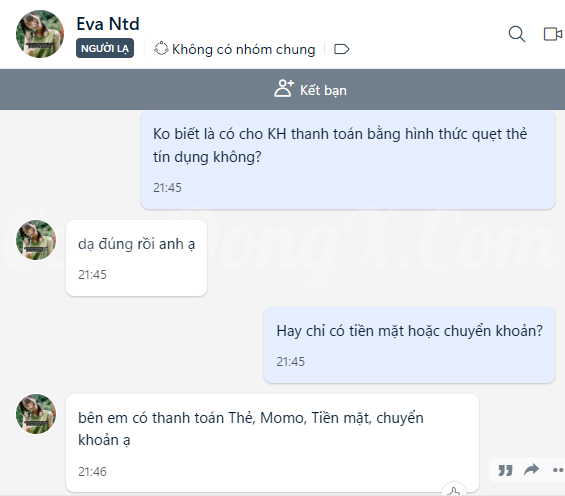Click the thumbs-up reaction icon
565x496 pixels.
click(x=454, y=490)
